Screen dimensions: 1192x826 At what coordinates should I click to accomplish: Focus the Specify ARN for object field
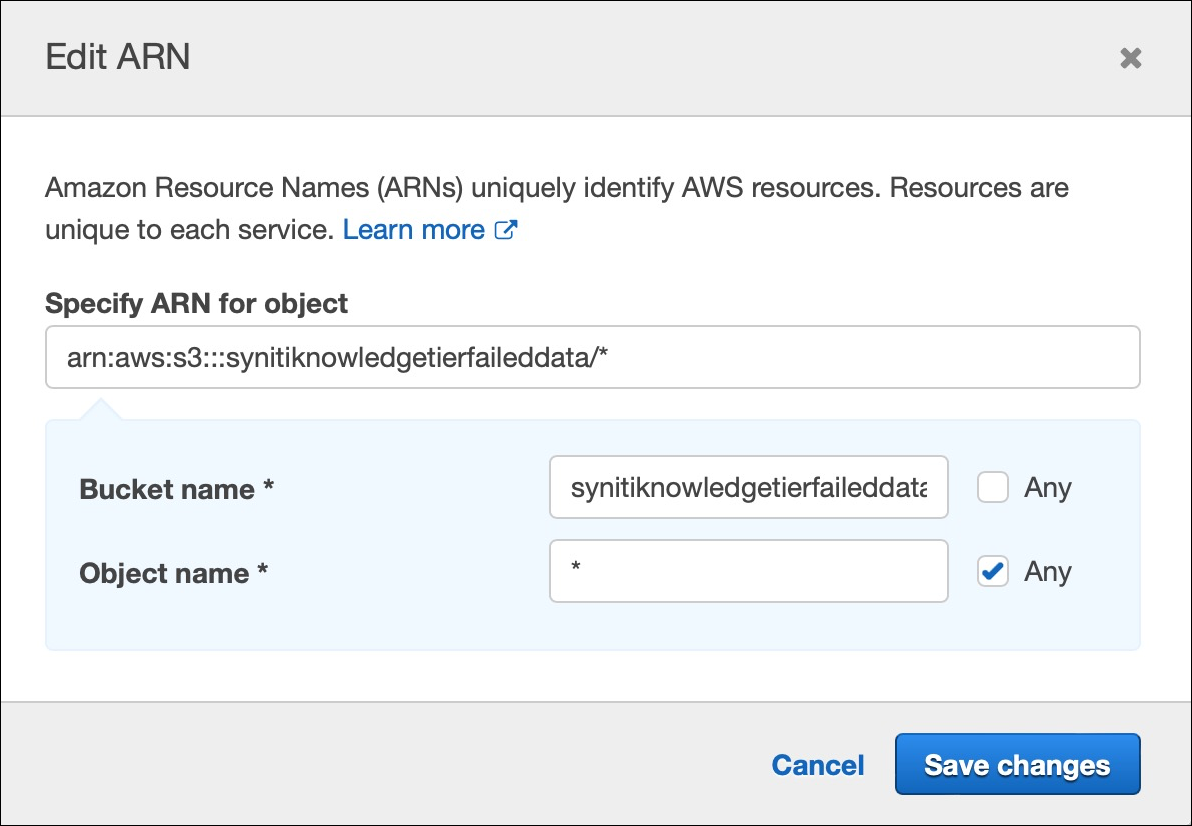pos(592,357)
